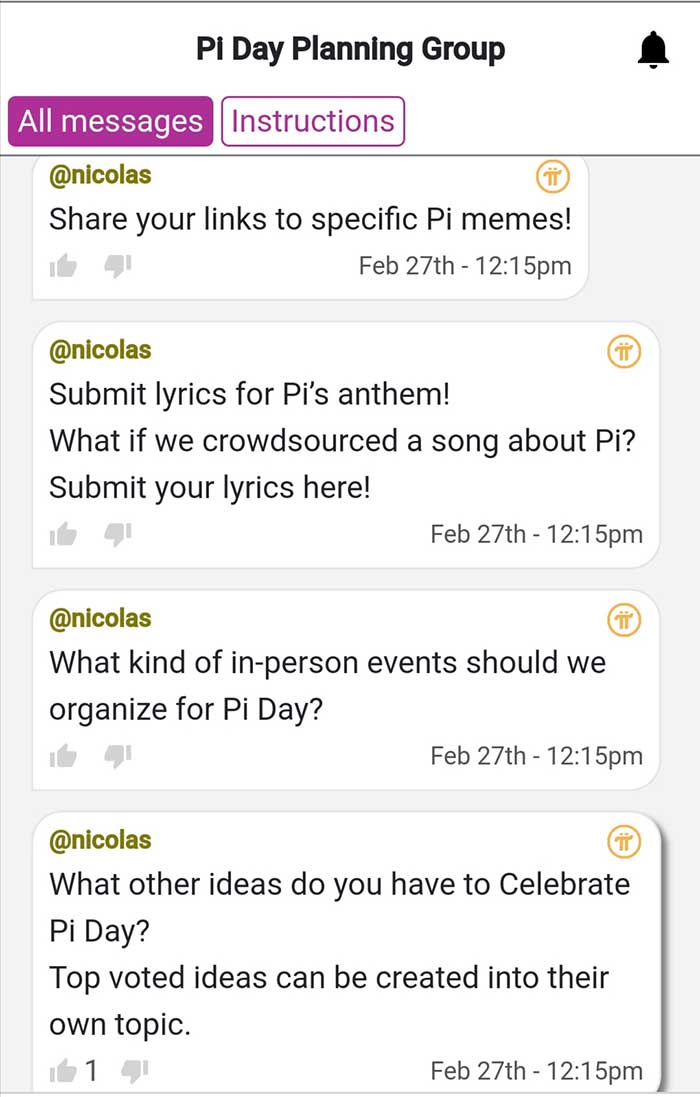Thumbs up the Pi's anthem lyrics message
This screenshot has height=1097, width=700.
(64, 535)
